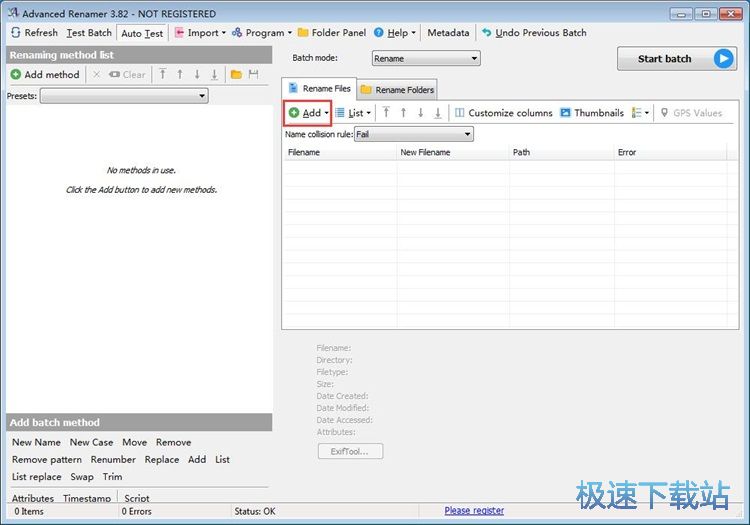Add Move batch method
This screenshot has height=525, width=750.
(x=134, y=442)
